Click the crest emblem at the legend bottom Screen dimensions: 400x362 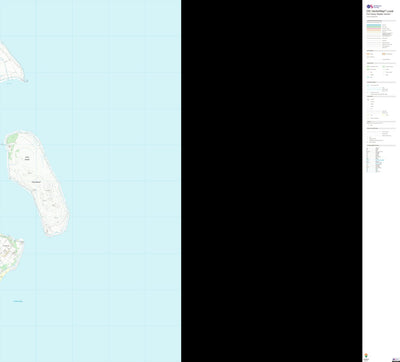coord(366,355)
